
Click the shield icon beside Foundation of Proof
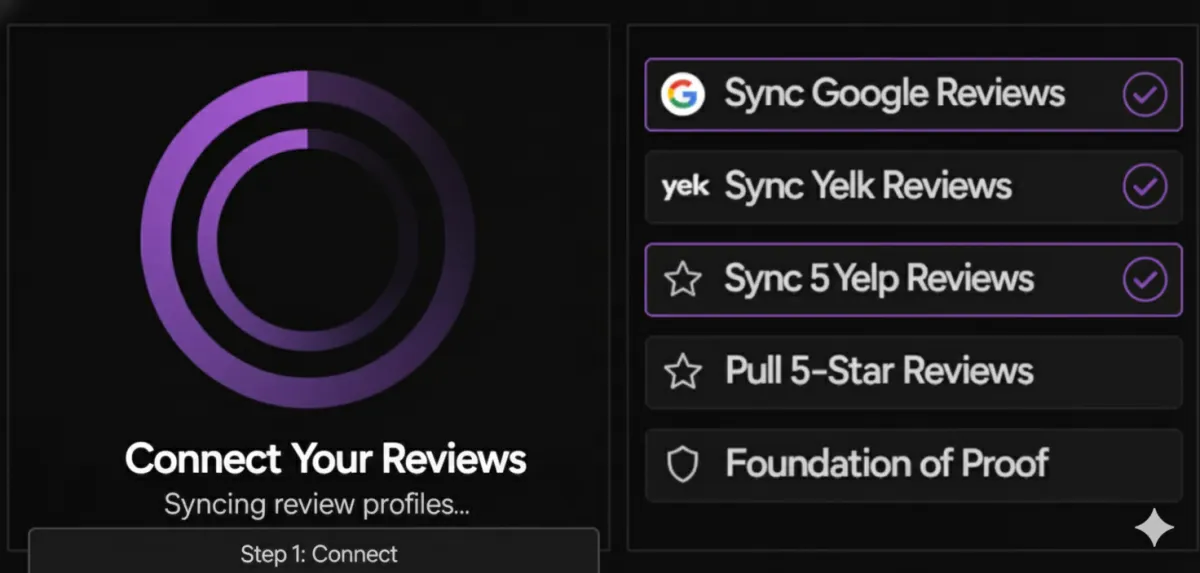coord(682,464)
